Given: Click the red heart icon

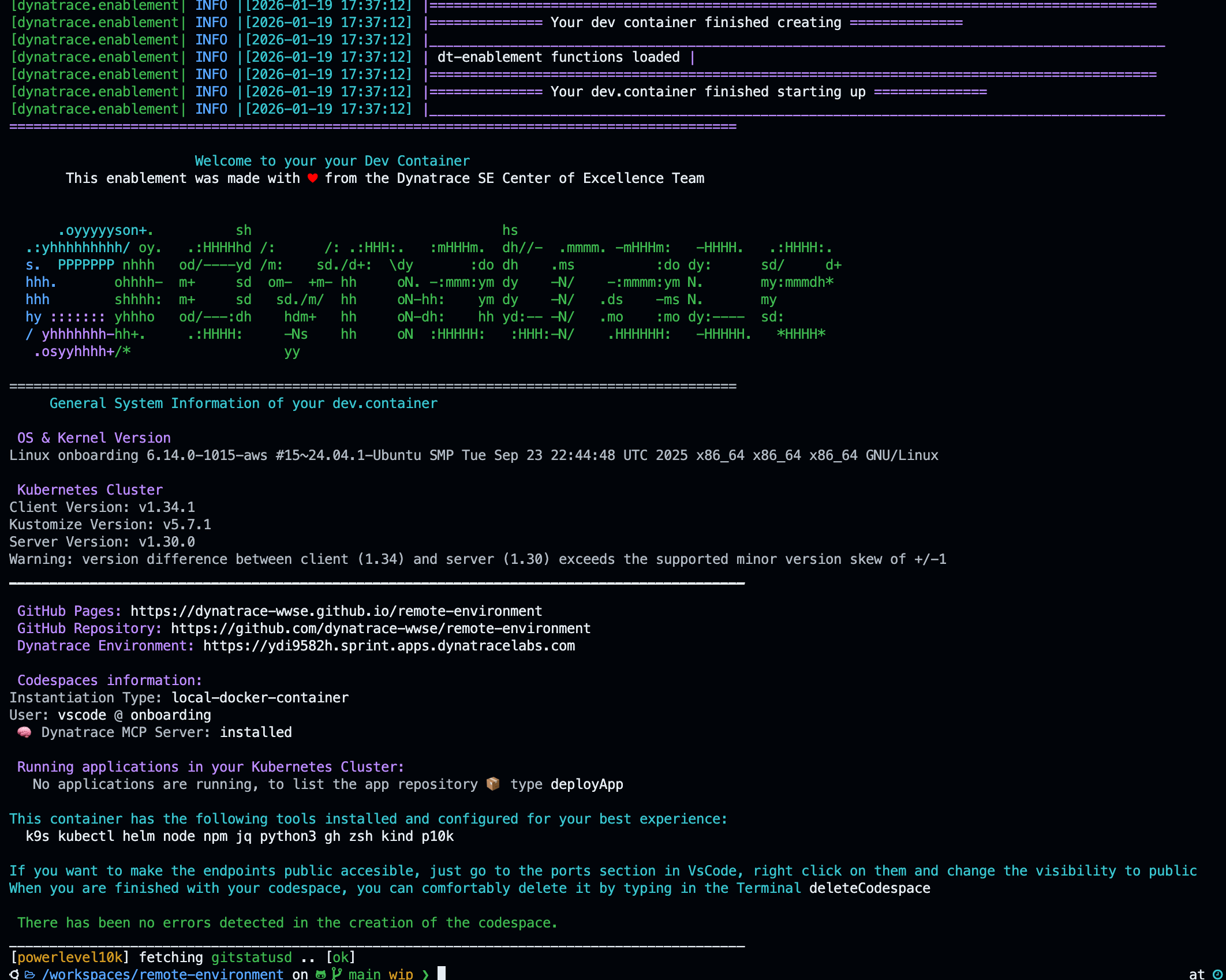Looking at the screenshot, I should (x=312, y=178).
